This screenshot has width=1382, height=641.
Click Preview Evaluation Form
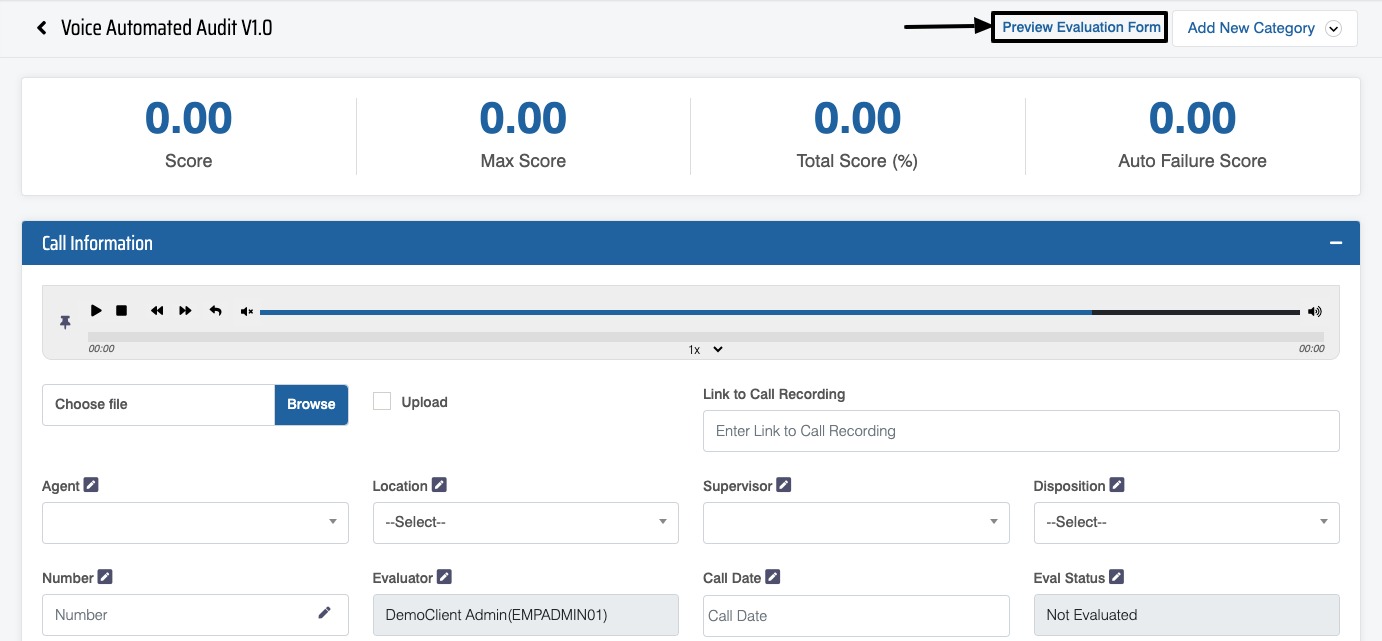tap(1081, 28)
